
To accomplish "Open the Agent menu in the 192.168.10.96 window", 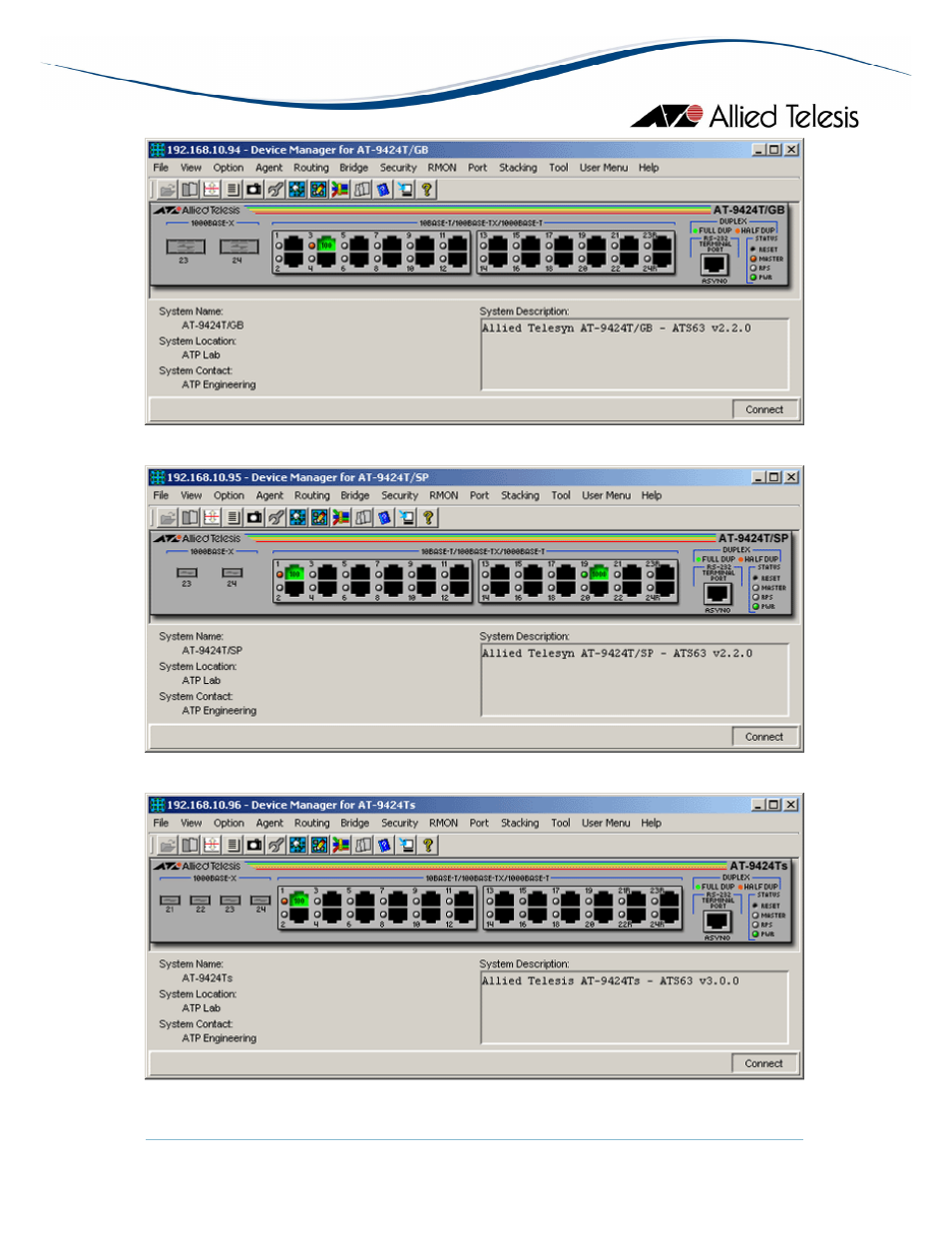I will pyautogui.click(x=269, y=824).
